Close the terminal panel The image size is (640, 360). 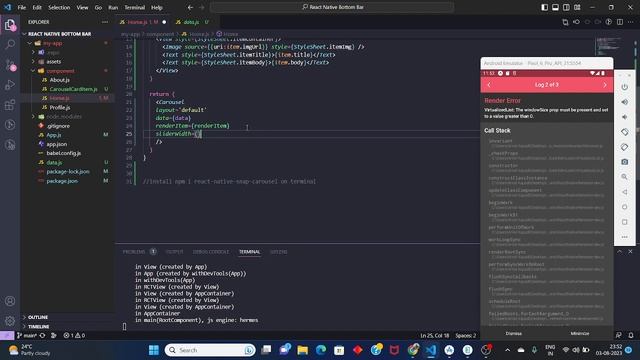click(630, 251)
